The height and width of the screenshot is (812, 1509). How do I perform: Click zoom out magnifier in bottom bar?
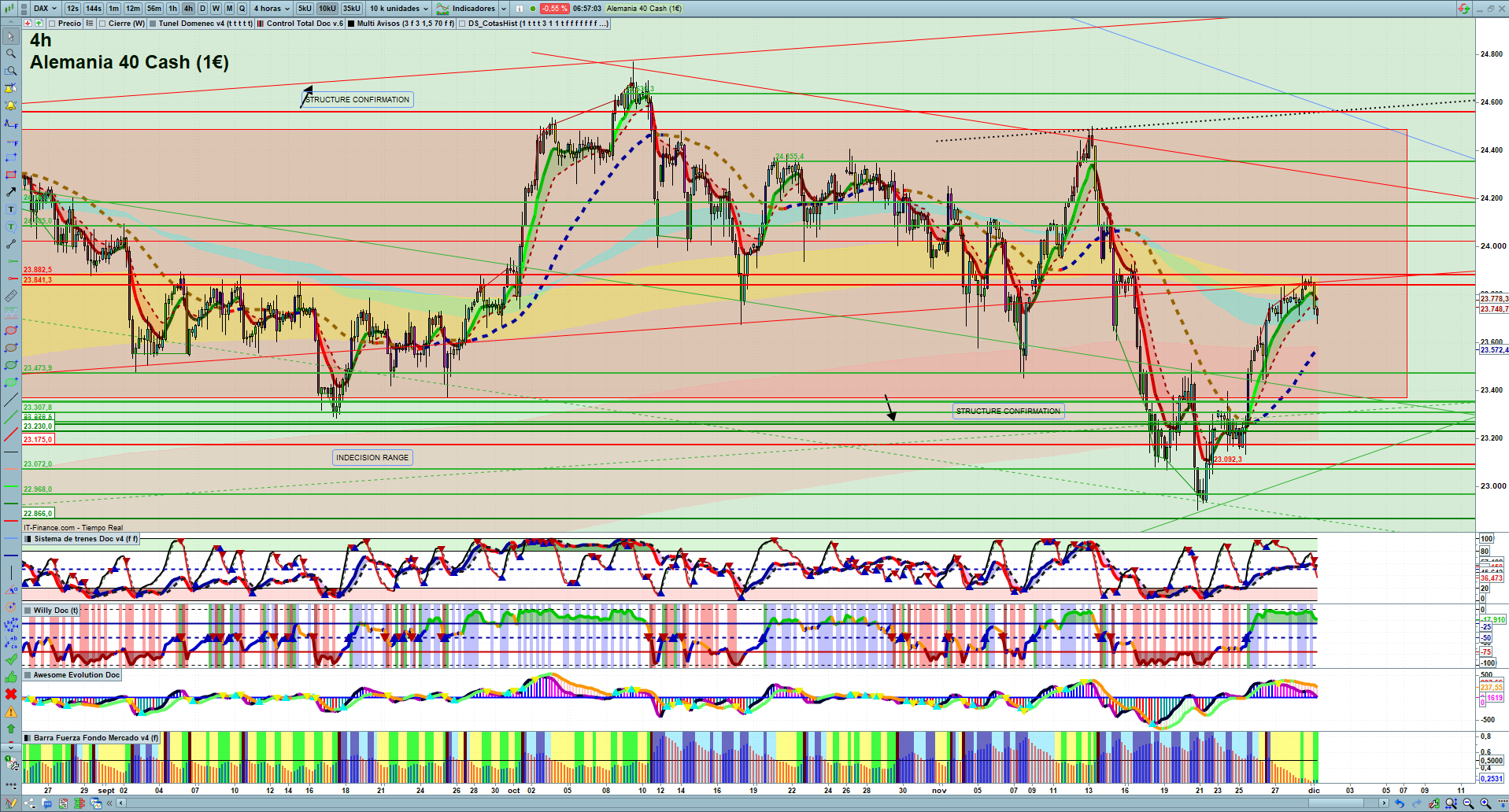click(x=1468, y=803)
